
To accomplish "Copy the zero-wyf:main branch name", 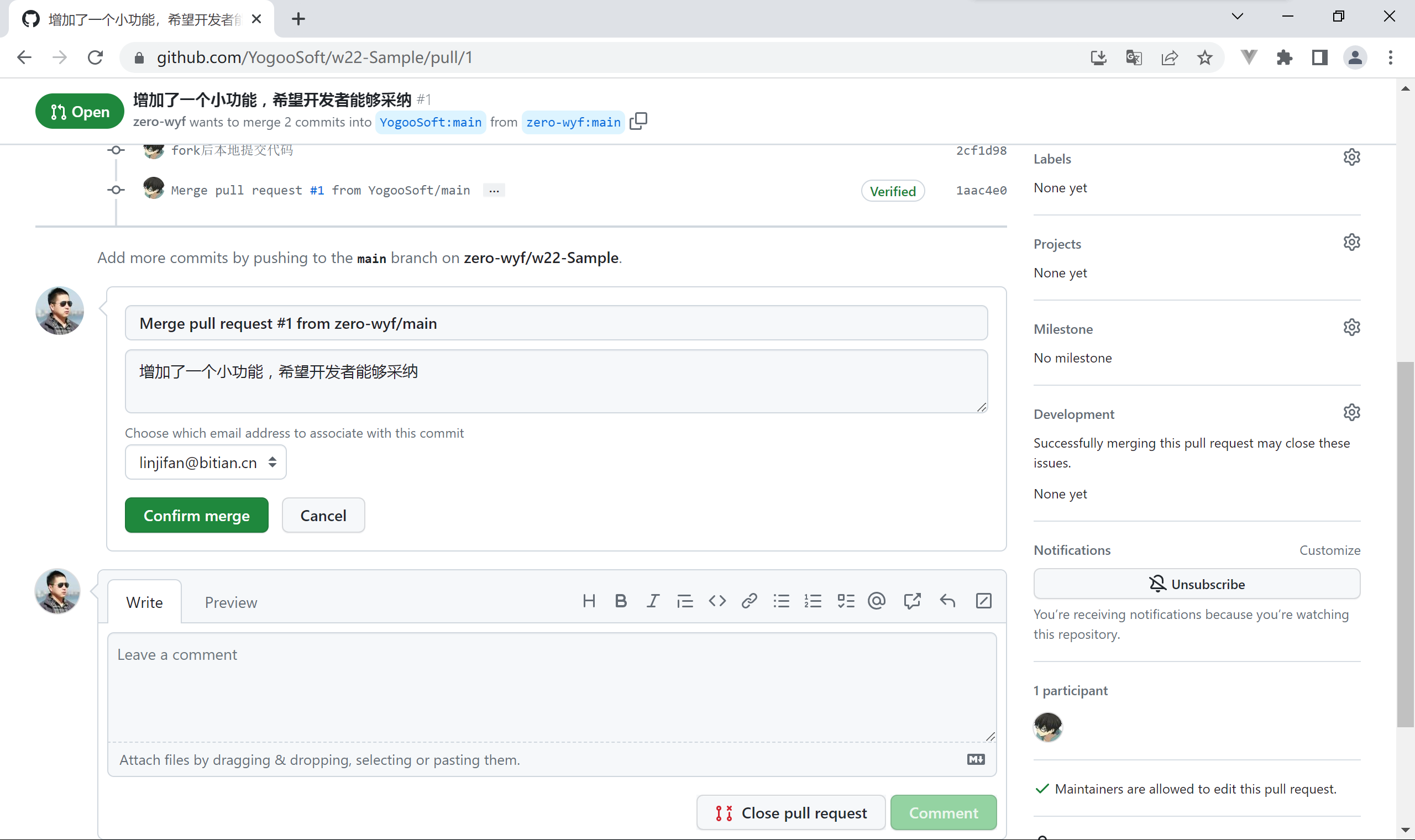I will (x=638, y=122).
